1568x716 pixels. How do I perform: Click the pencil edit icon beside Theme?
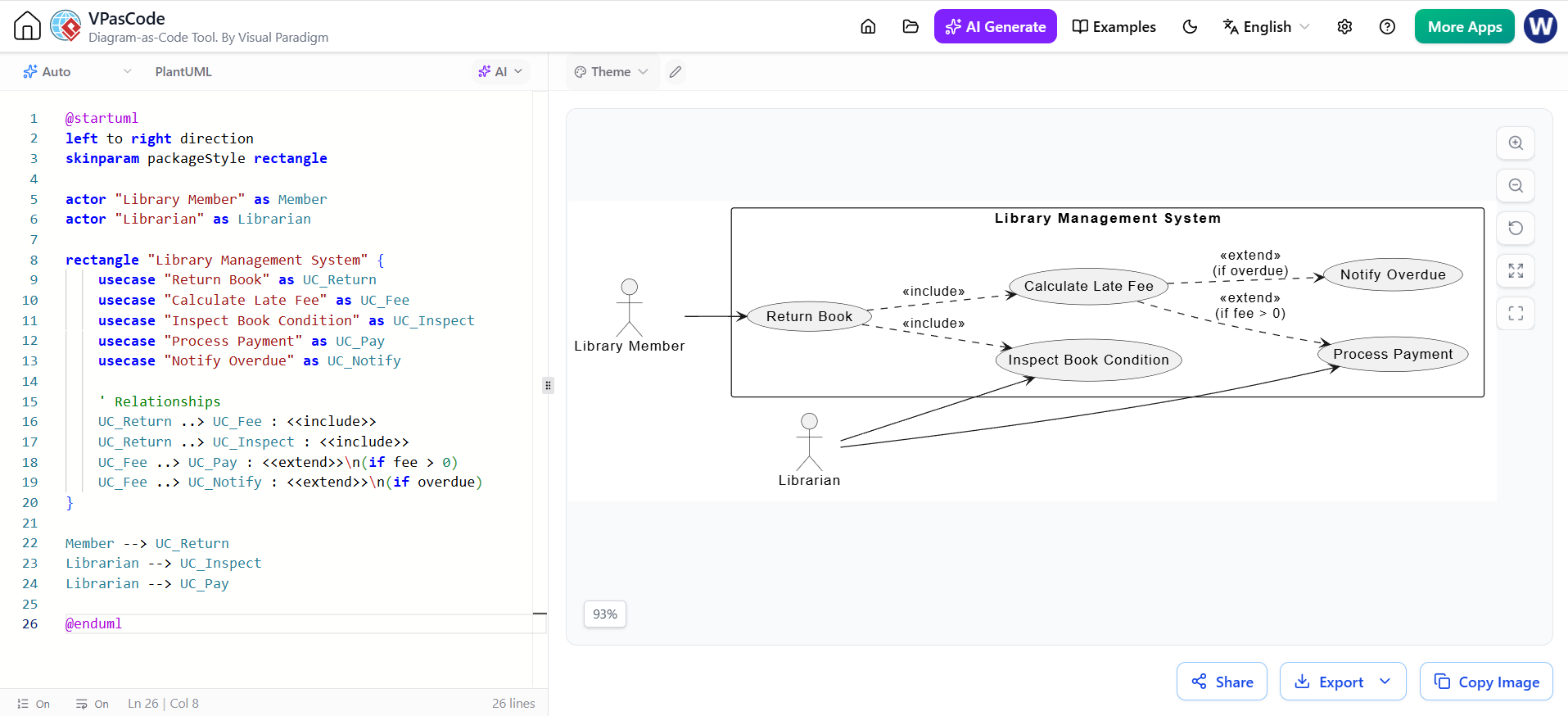click(676, 72)
